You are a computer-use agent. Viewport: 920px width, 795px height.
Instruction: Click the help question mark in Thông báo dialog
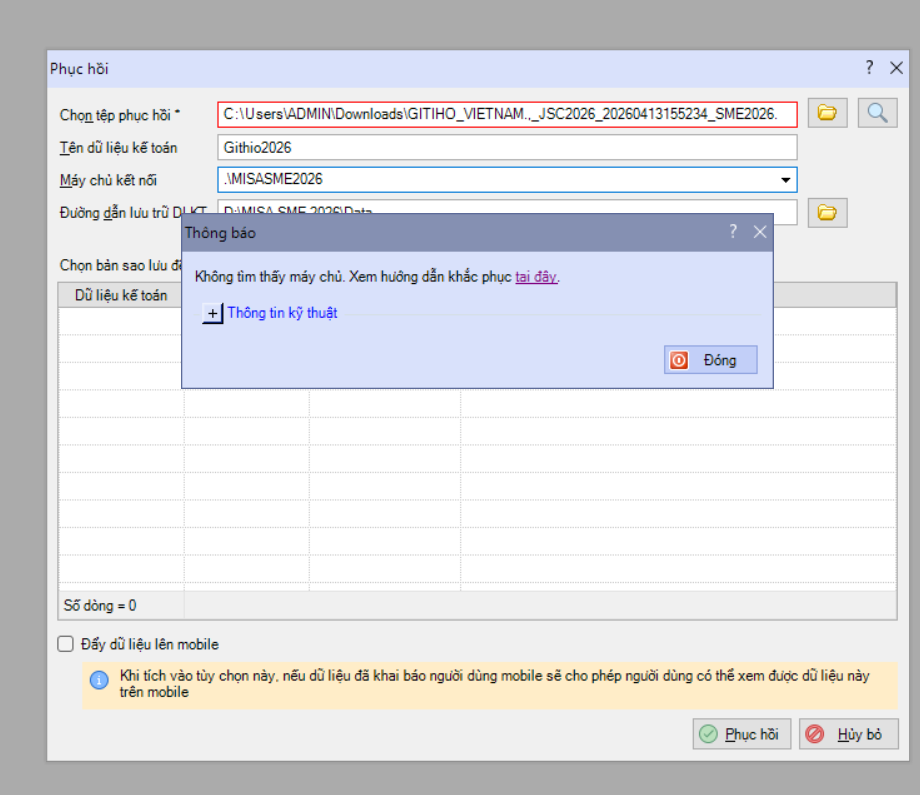[733, 232]
